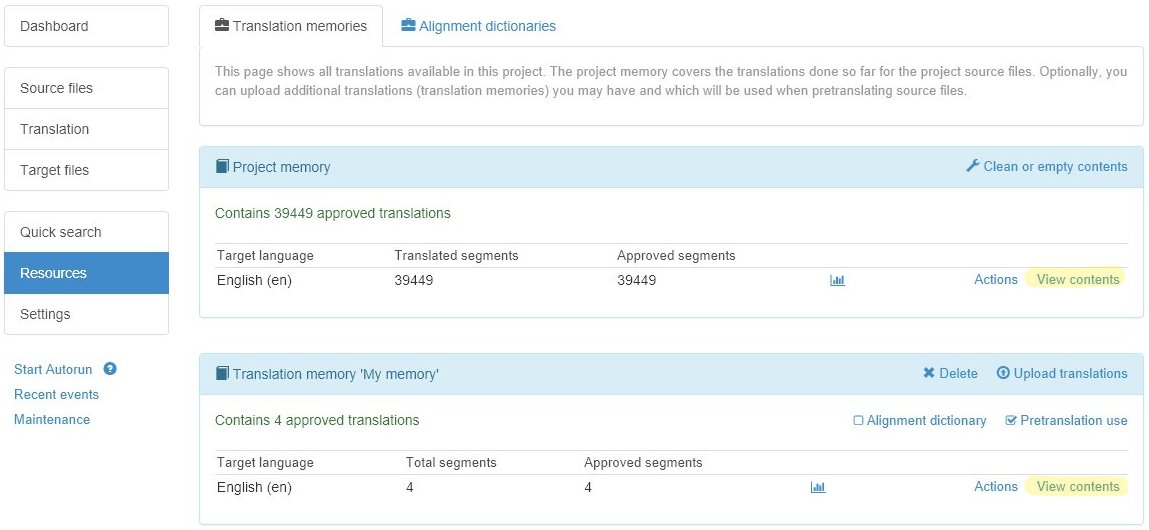
Task: View contents of Project memory
Action: pyautogui.click(x=1077, y=280)
